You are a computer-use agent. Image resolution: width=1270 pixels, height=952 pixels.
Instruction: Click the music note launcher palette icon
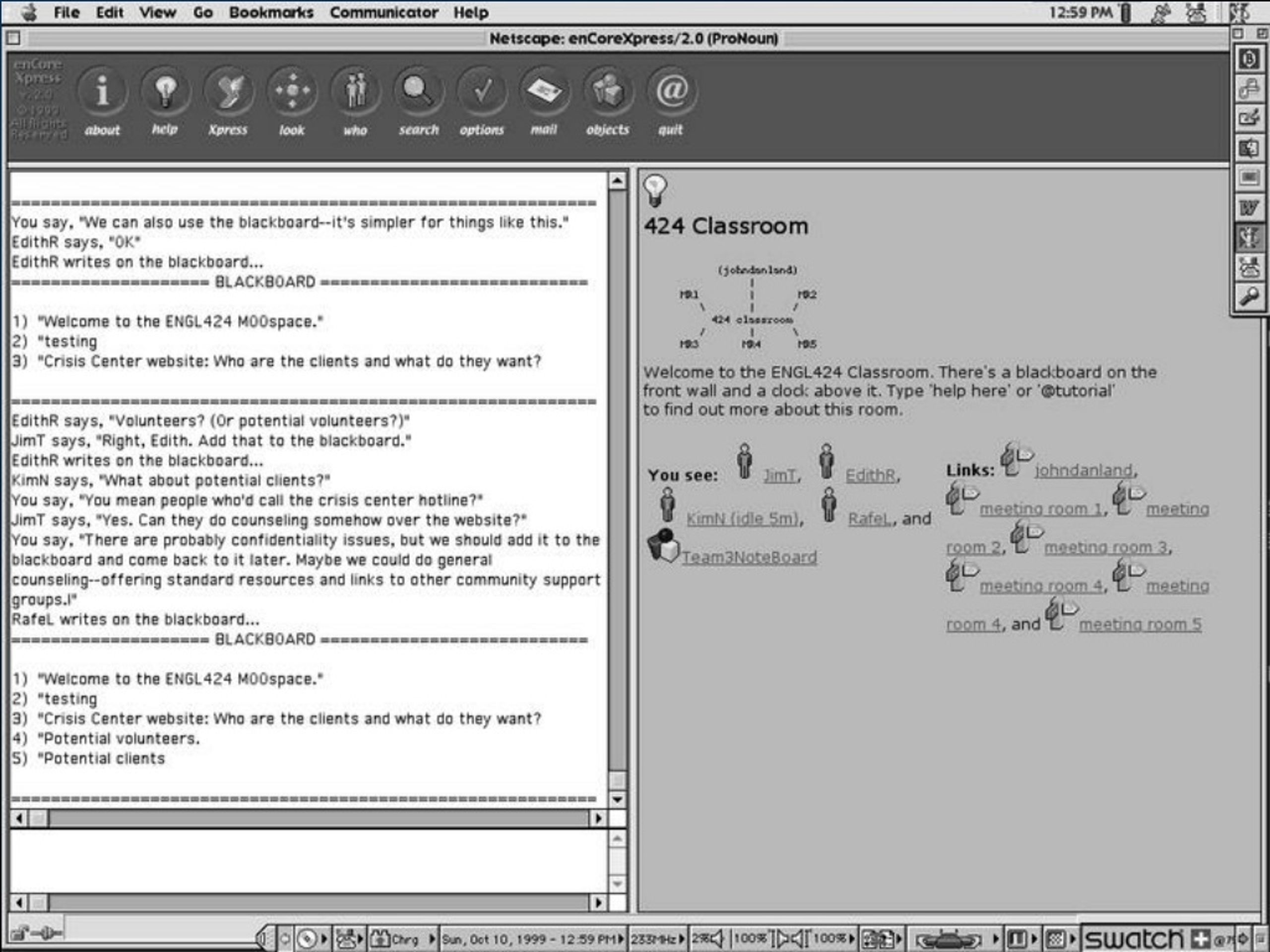point(1249,88)
